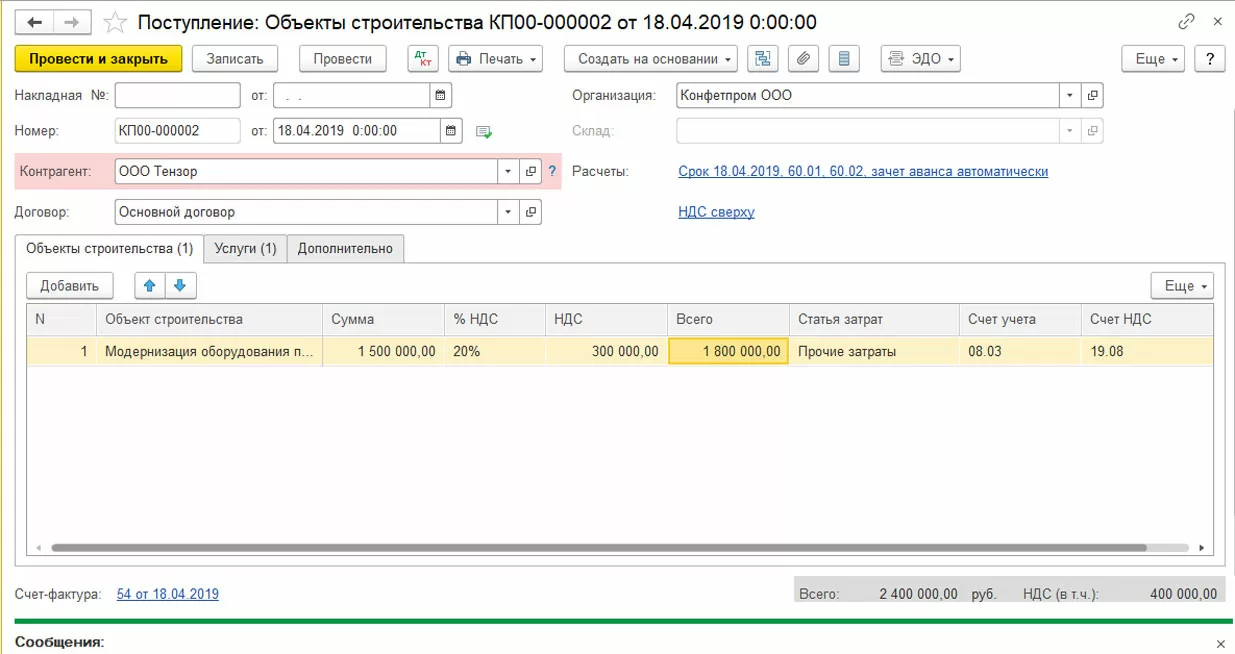Open the Печать dropdown
This screenshot has height=654, width=1235.
496,59
